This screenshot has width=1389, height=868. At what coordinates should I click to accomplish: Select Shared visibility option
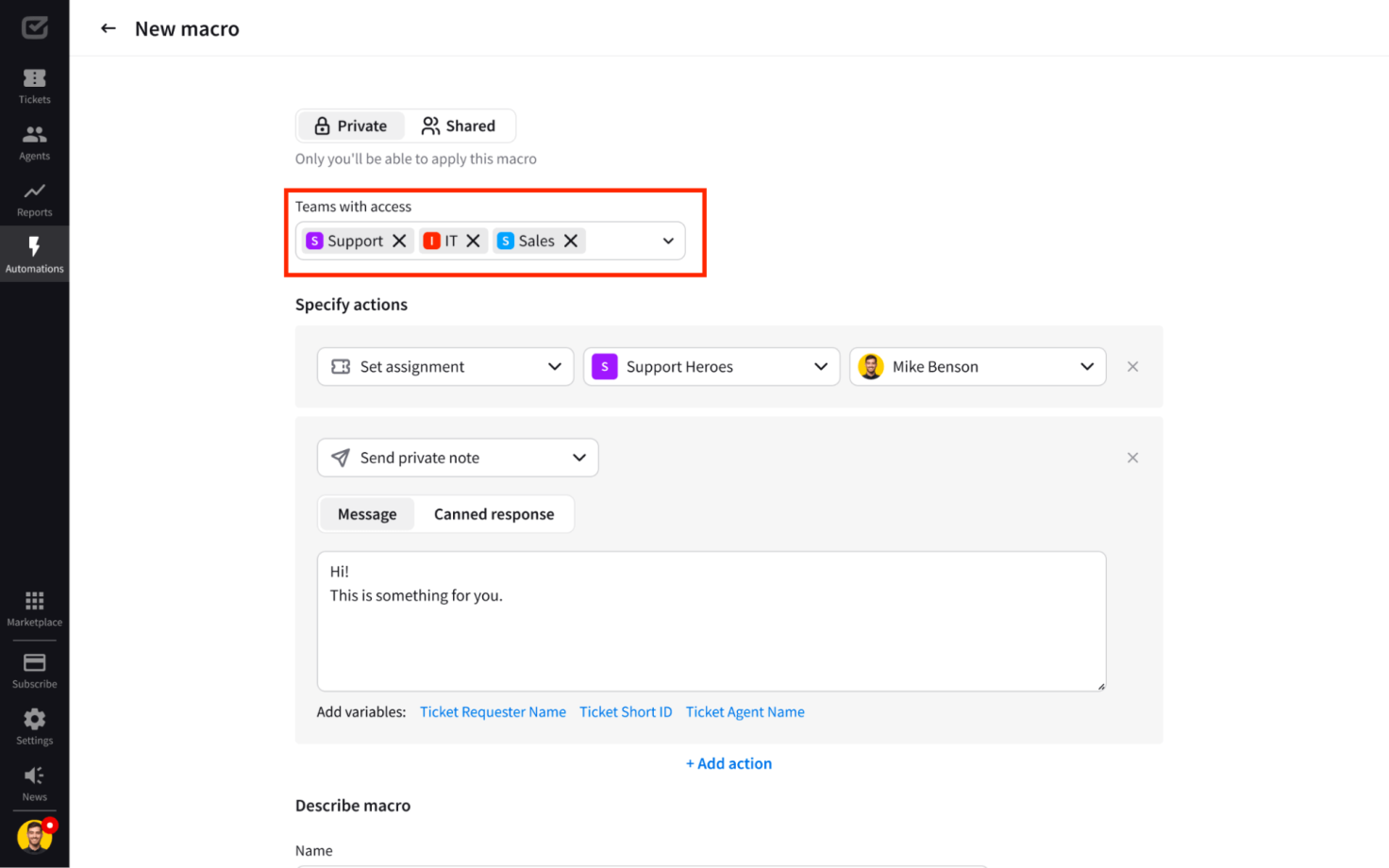coord(459,125)
